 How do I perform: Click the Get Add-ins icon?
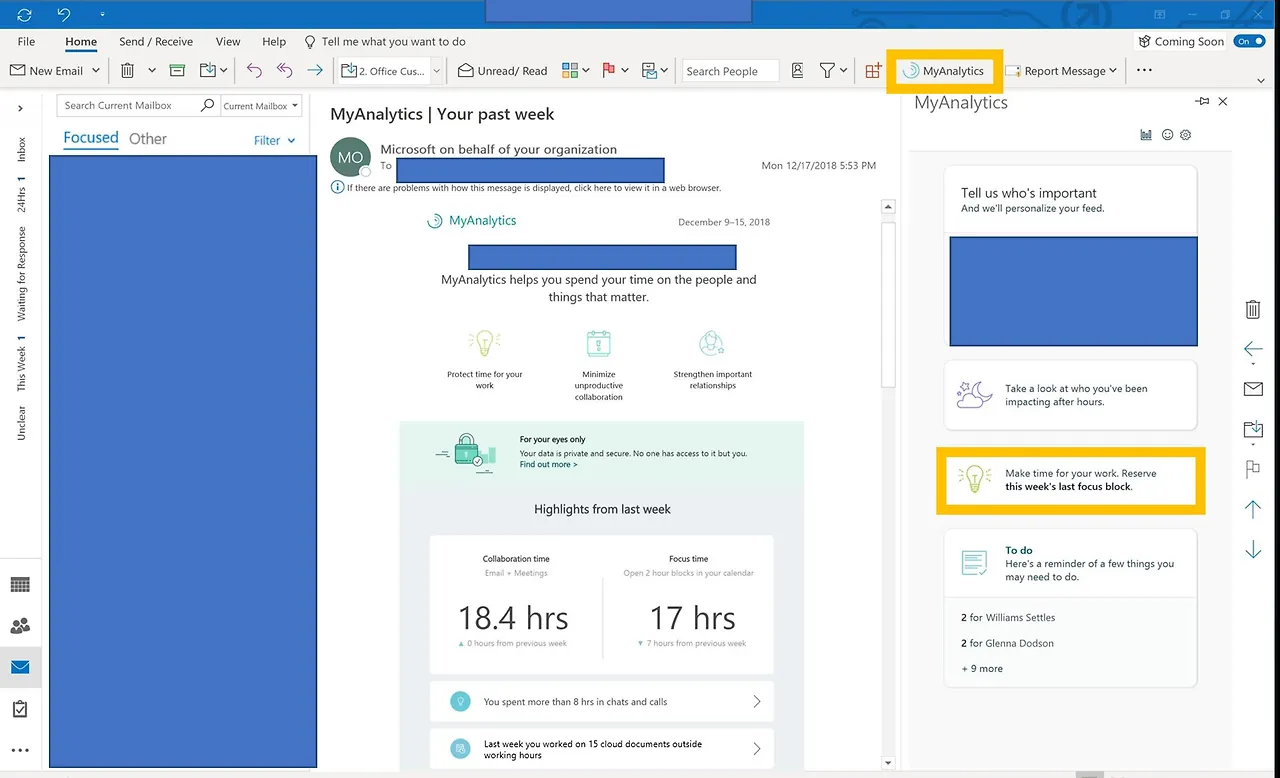(x=873, y=71)
